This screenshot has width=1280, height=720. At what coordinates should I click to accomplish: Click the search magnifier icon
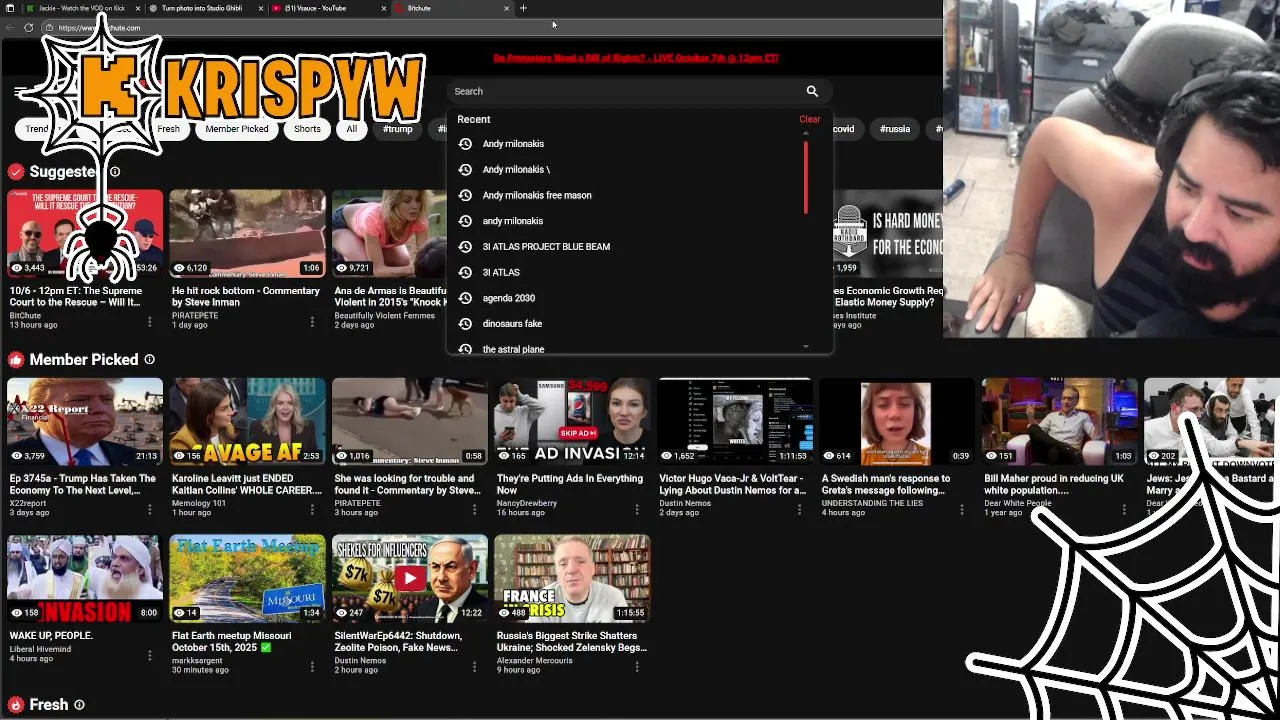click(x=812, y=91)
